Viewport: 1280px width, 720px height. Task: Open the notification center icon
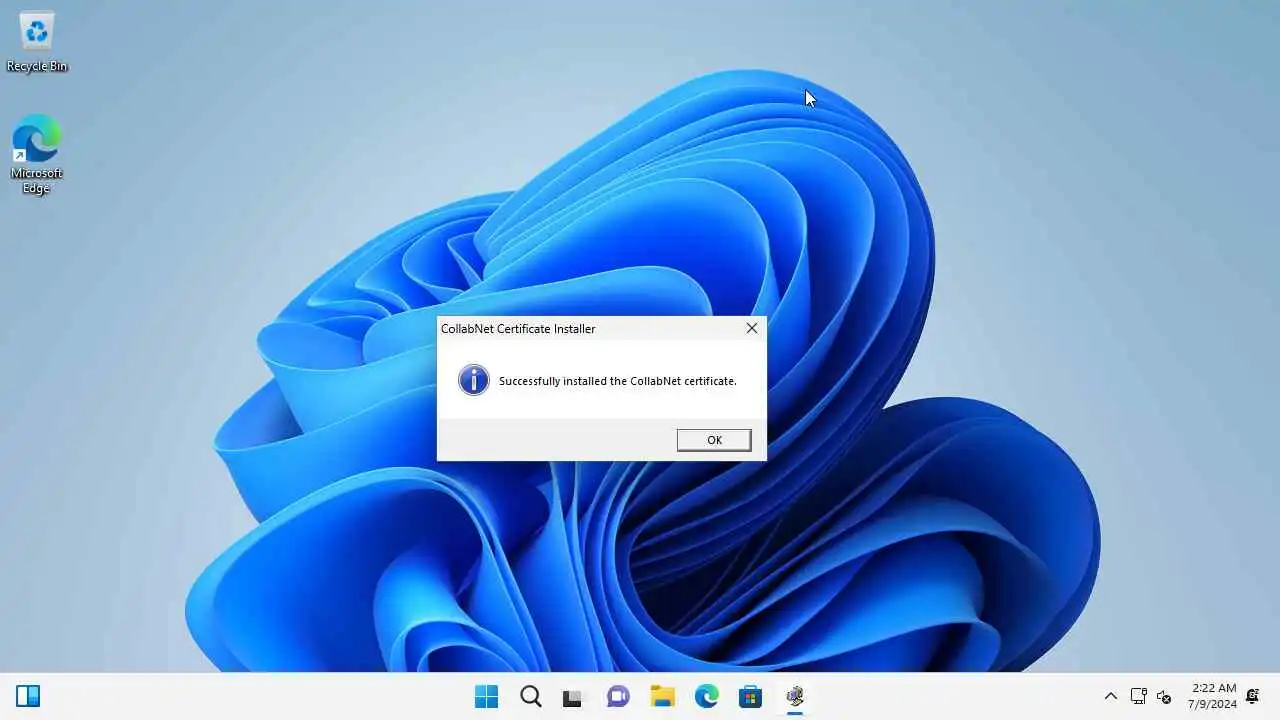[1252, 696]
